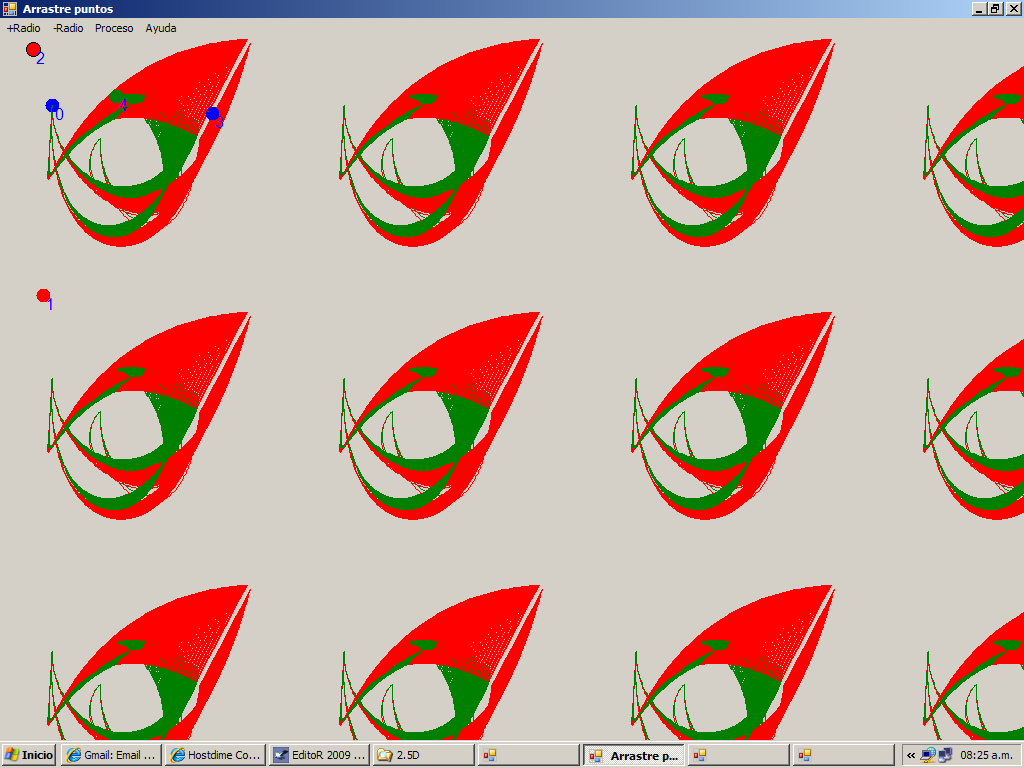This screenshot has height=768, width=1024.
Task: Open the Proceso menu
Action: point(114,28)
